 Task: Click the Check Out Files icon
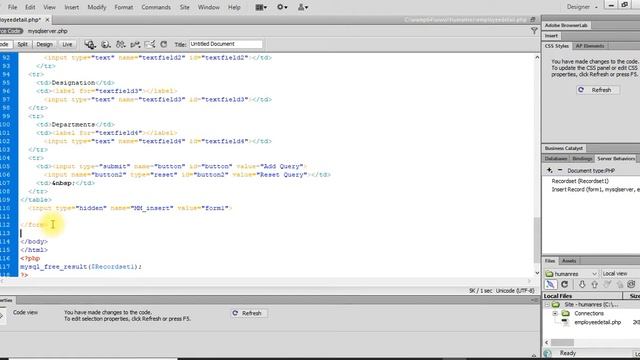pyautogui.click(x=607, y=284)
